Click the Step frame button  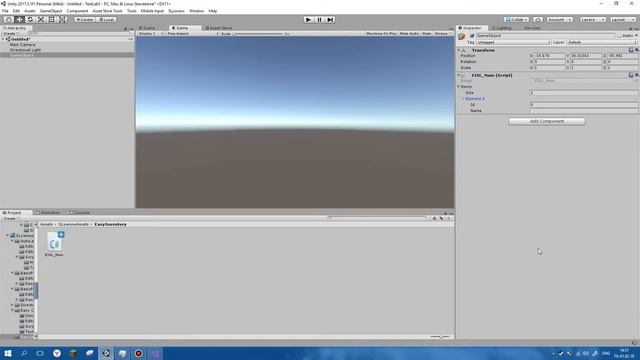tap(330, 20)
